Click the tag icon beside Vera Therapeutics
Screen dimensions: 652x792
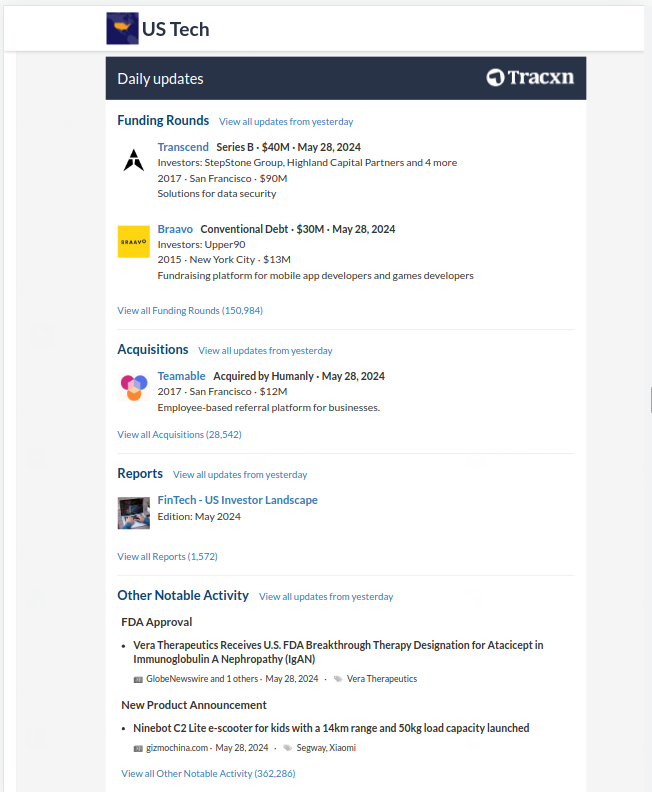(x=338, y=679)
